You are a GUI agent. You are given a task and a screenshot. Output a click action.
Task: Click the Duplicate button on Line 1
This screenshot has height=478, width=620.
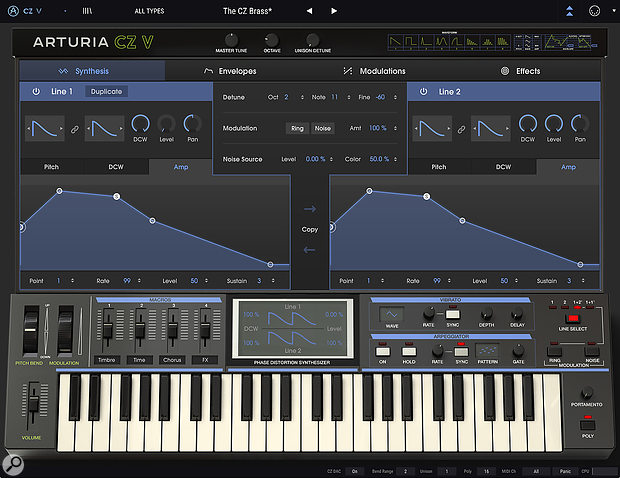106,92
